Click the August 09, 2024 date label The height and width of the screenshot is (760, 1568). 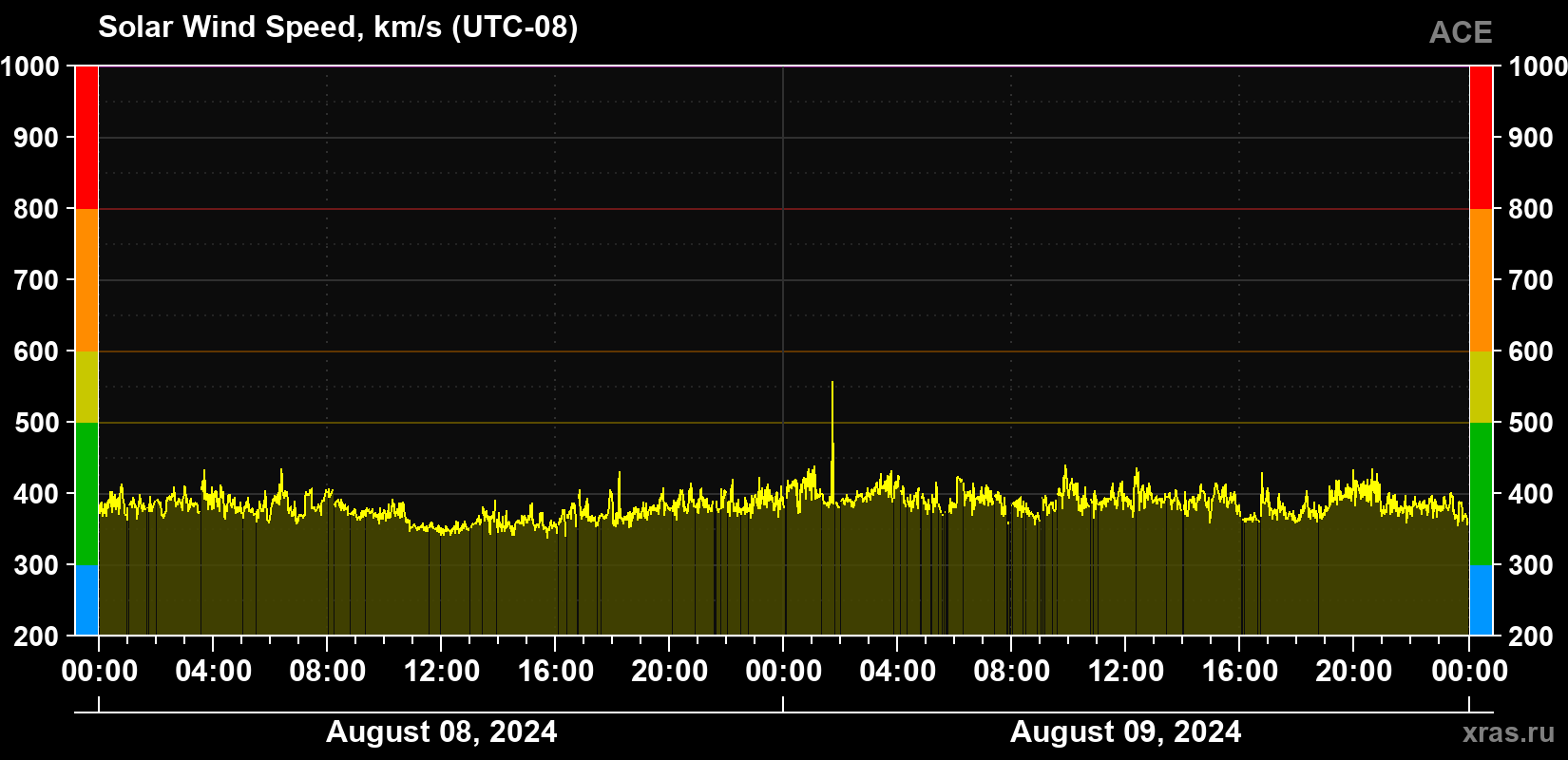1125,732
